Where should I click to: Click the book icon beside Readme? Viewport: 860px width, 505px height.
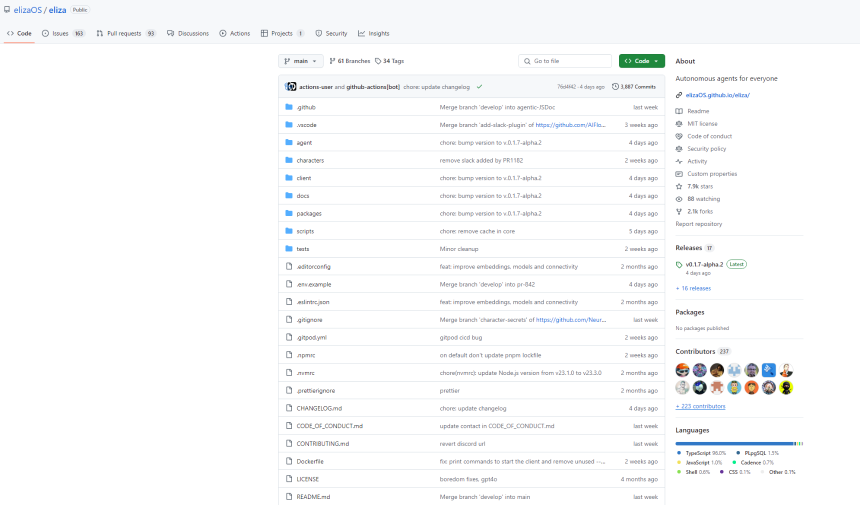[679, 111]
